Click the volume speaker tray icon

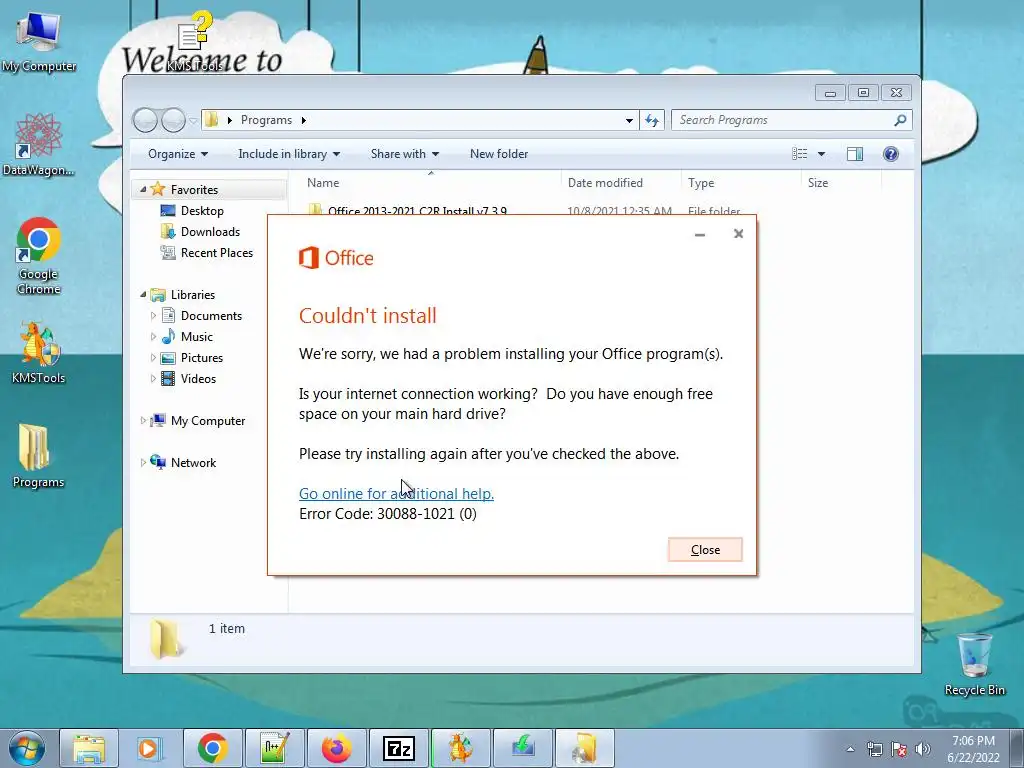click(922, 749)
